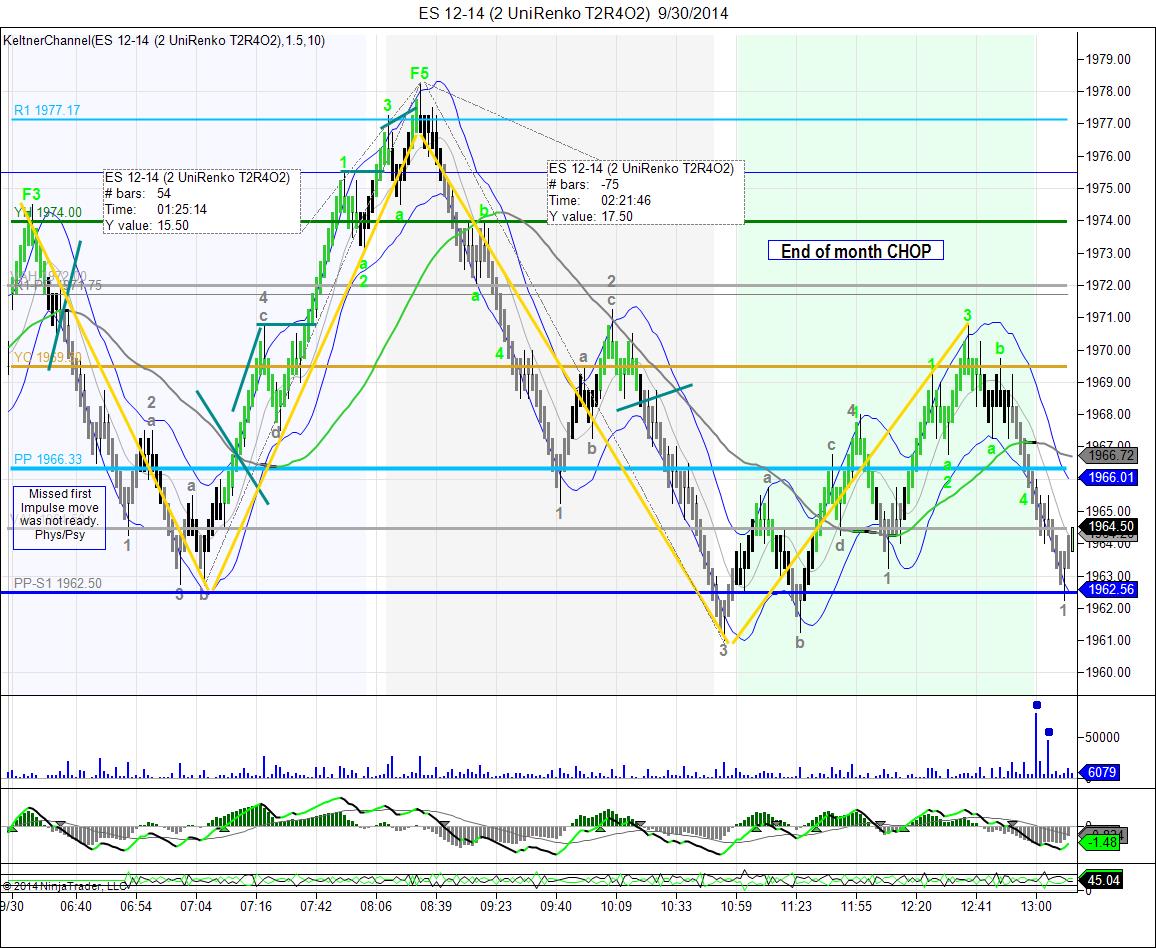Click the F3 wave label
Image resolution: width=1156 pixels, height=948 pixels.
pos(31,195)
